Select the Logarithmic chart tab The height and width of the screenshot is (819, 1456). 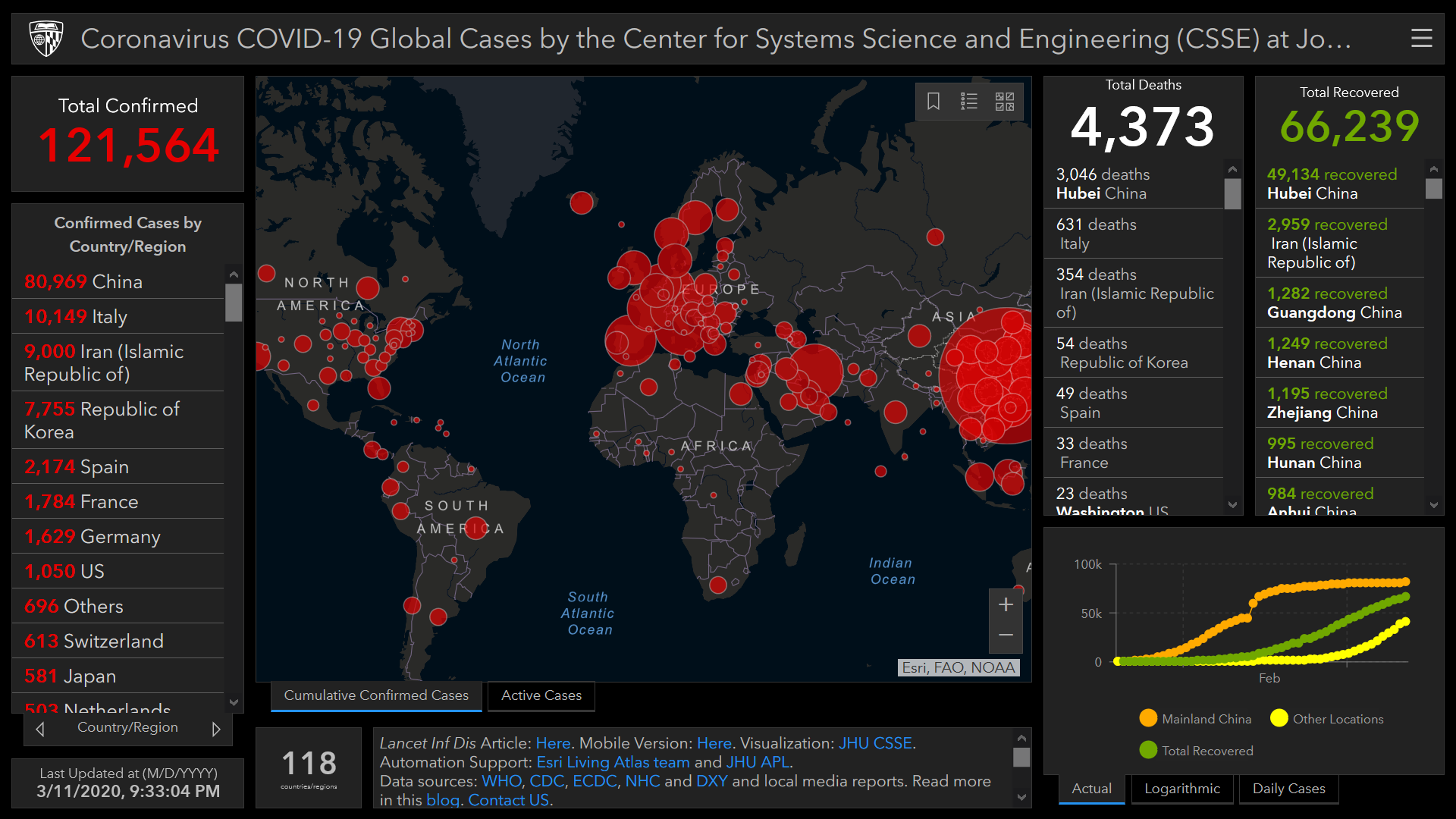click(1182, 789)
